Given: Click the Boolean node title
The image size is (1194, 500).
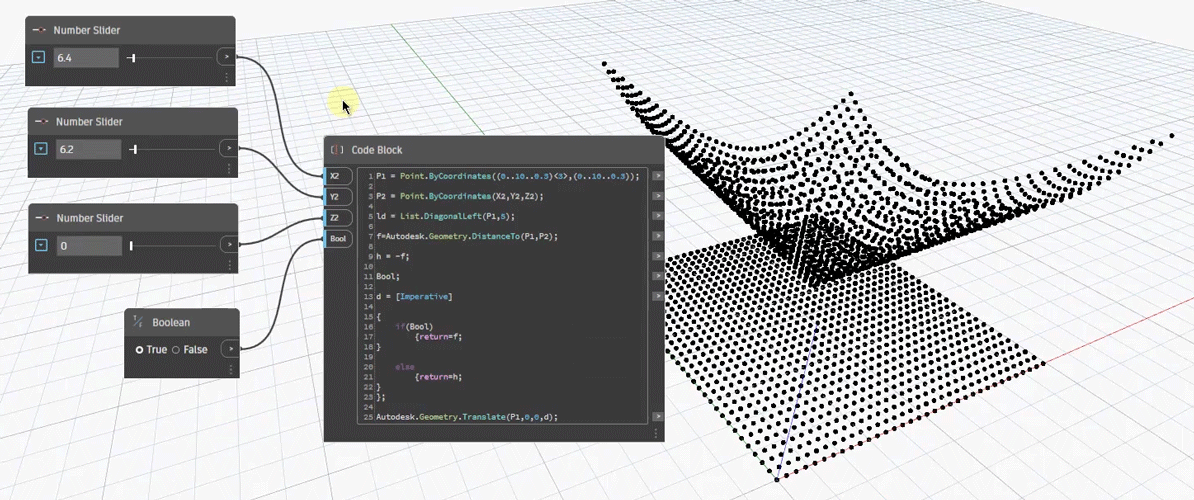Looking at the screenshot, I should coord(171,323).
